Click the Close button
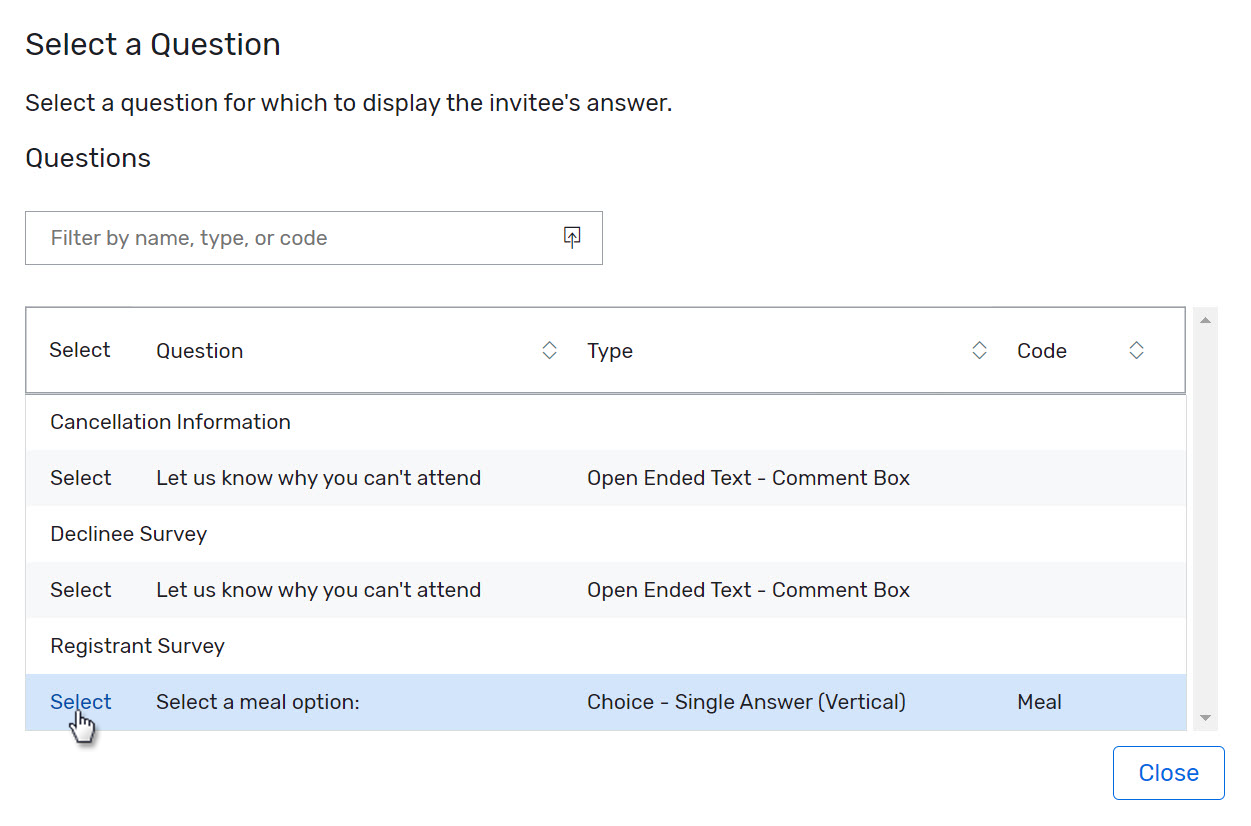 [1168, 772]
